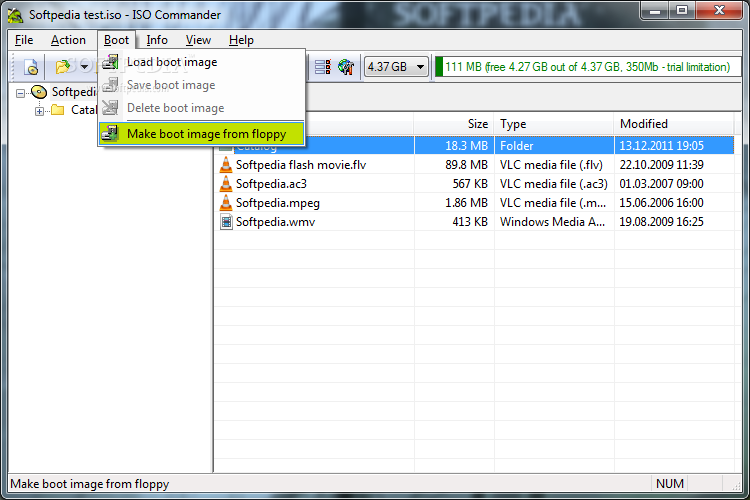Click the 18.3 MB size cell

click(x=466, y=146)
